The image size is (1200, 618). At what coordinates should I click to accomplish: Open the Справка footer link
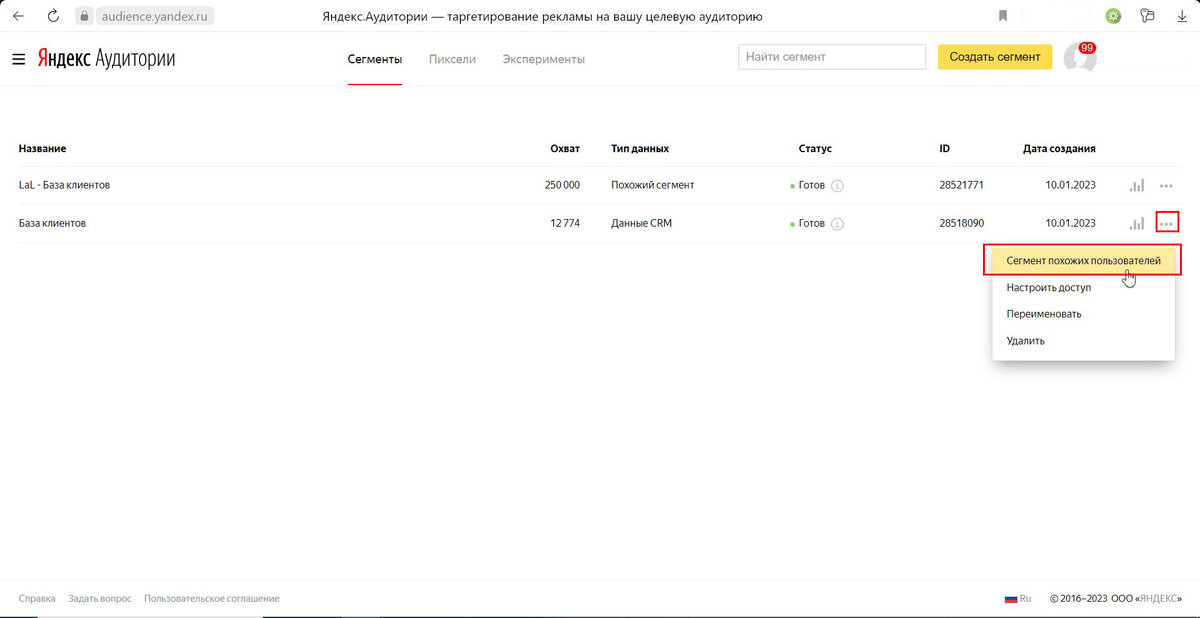(x=37, y=598)
